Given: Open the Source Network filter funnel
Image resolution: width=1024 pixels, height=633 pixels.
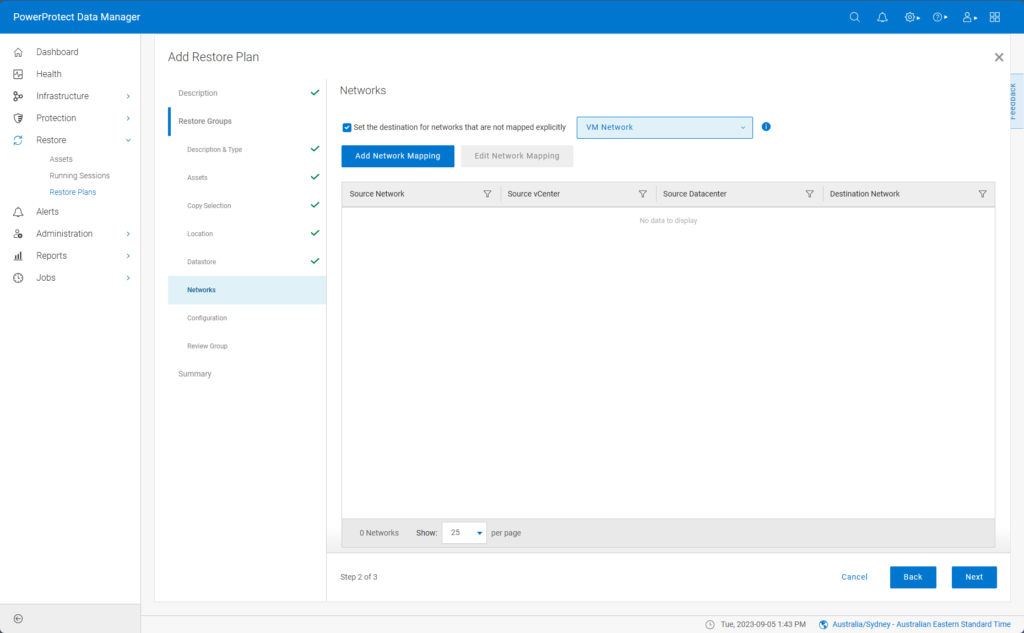Looking at the screenshot, I should tap(487, 193).
